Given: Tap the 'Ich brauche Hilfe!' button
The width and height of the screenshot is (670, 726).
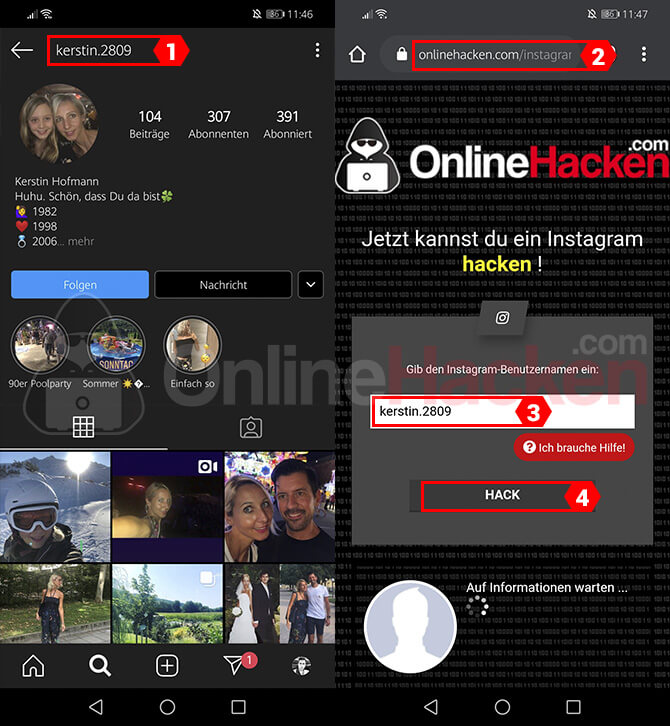Looking at the screenshot, I should pos(574,447).
